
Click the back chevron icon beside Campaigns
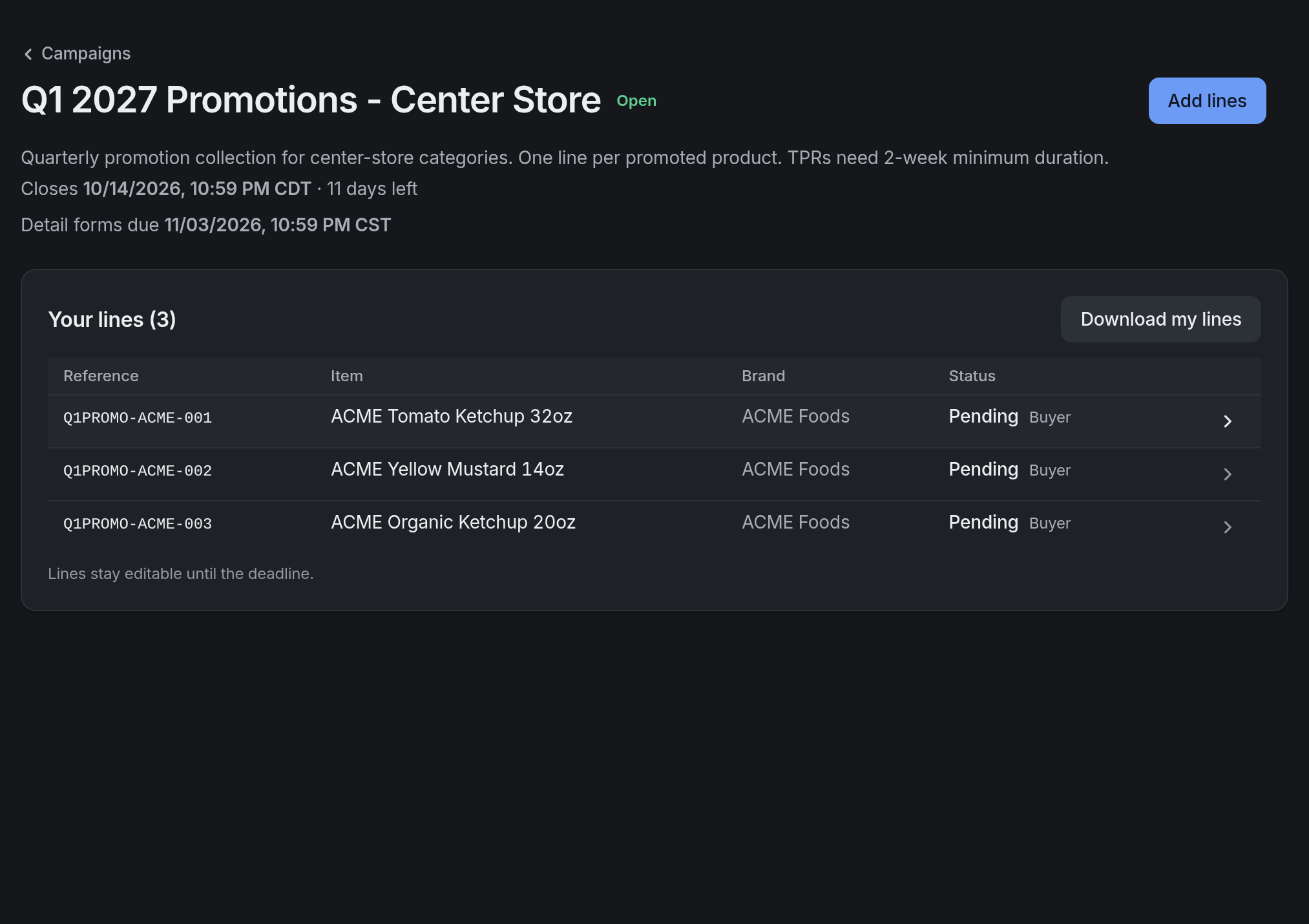(x=28, y=54)
